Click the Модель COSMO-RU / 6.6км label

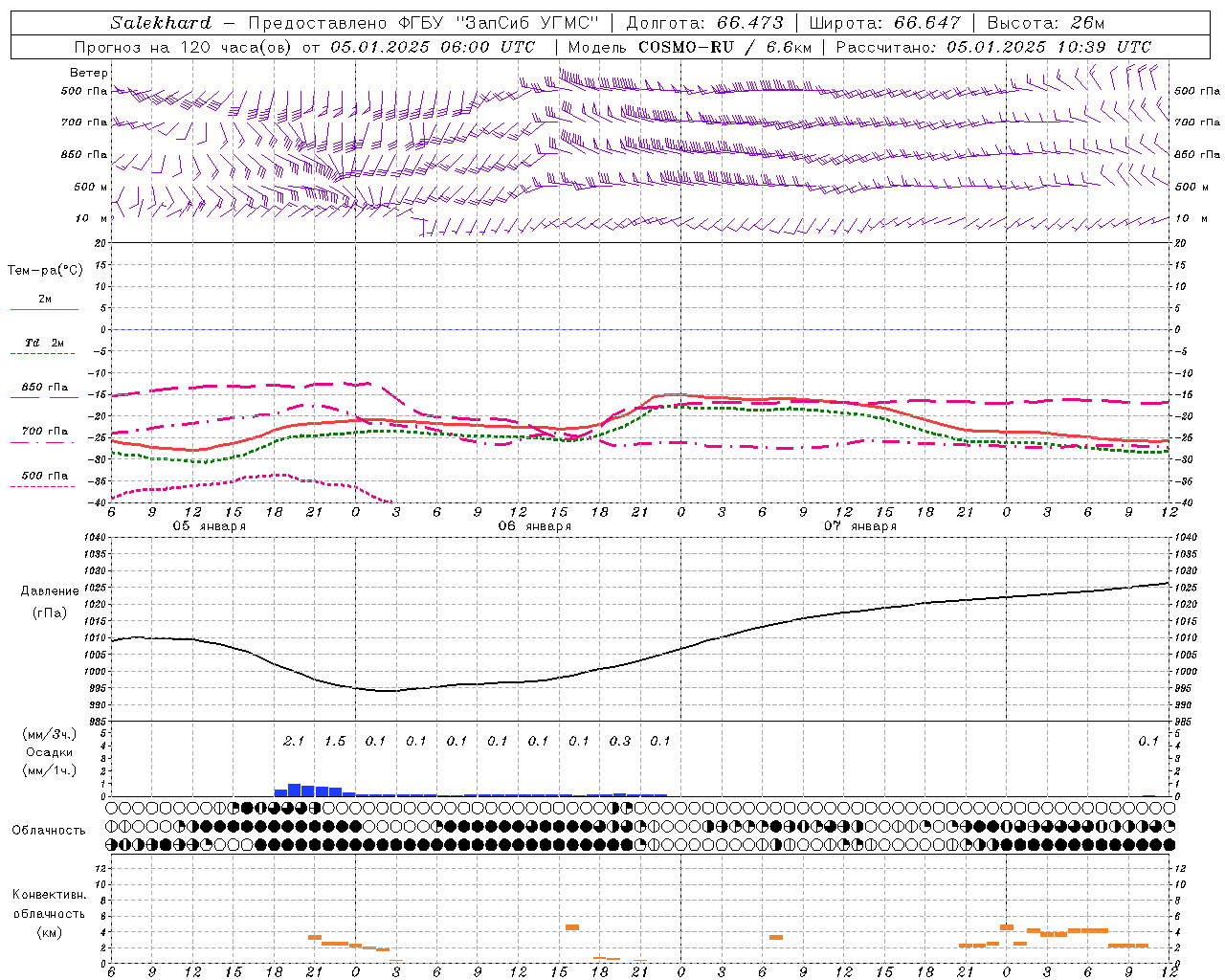coord(690,47)
